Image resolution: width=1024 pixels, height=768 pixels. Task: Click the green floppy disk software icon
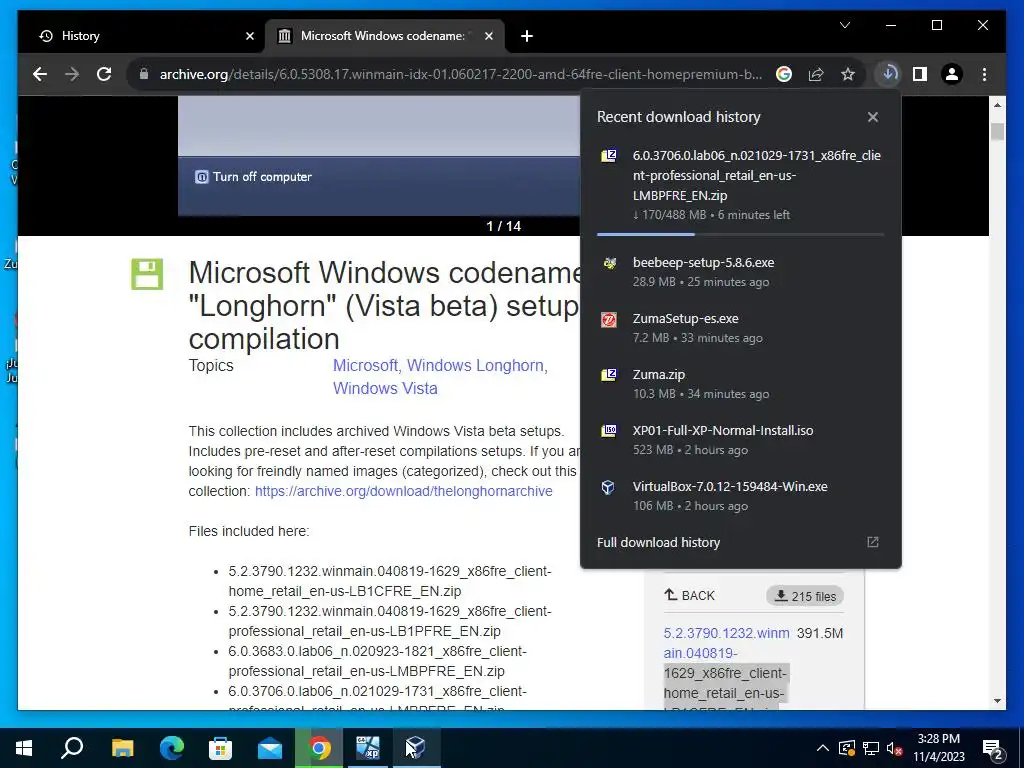(x=147, y=274)
